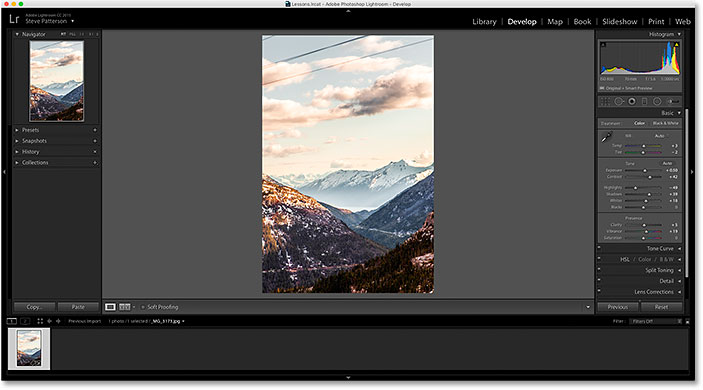Click the Copy button

(34, 307)
